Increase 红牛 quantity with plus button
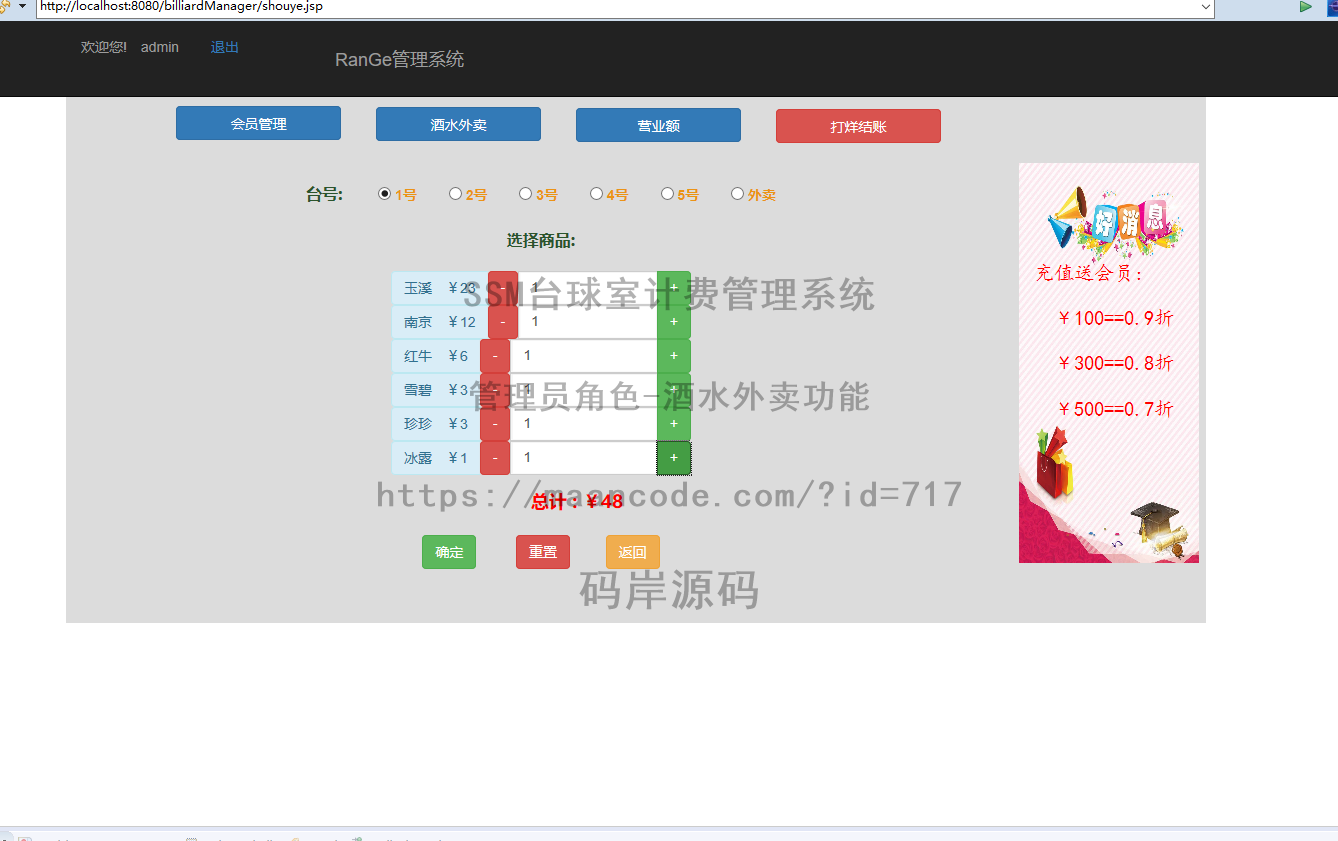 [674, 356]
